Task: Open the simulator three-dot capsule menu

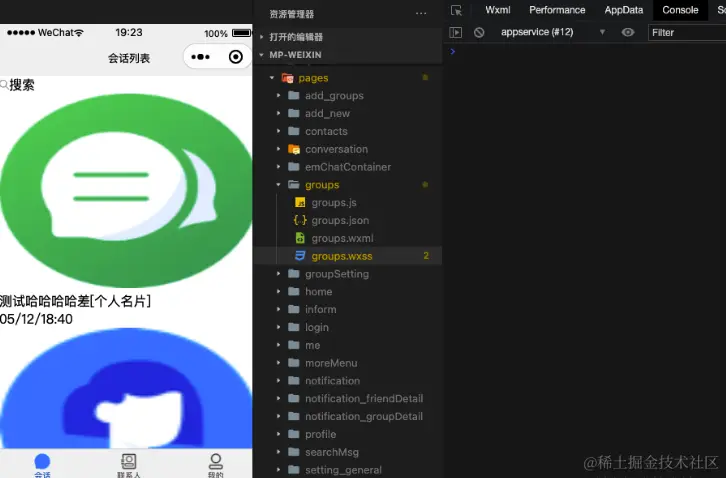Action: click(200, 57)
